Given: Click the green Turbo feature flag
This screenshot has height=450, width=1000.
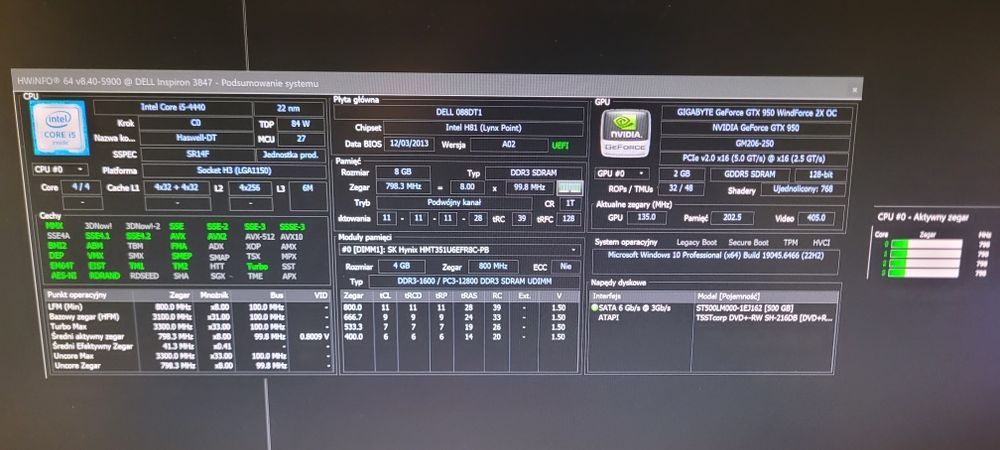Looking at the screenshot, I should [256, 266].
